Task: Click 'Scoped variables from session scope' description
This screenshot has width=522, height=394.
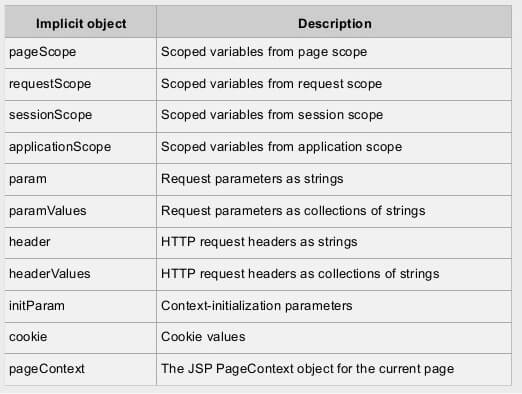Action: coord(272,115)
